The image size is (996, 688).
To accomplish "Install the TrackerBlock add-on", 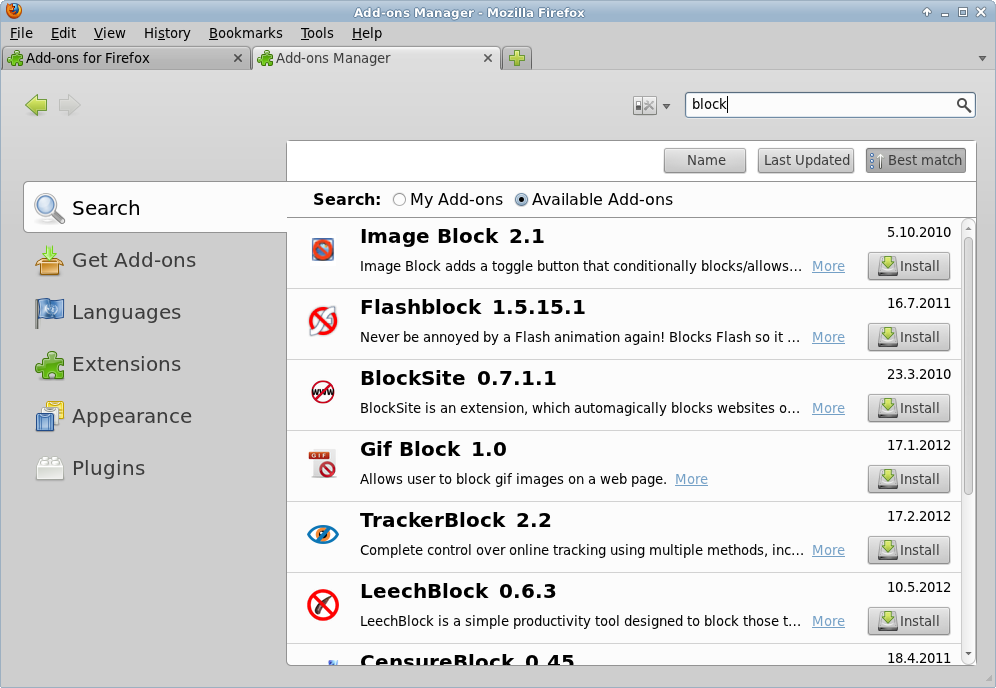I will [908, 550].
